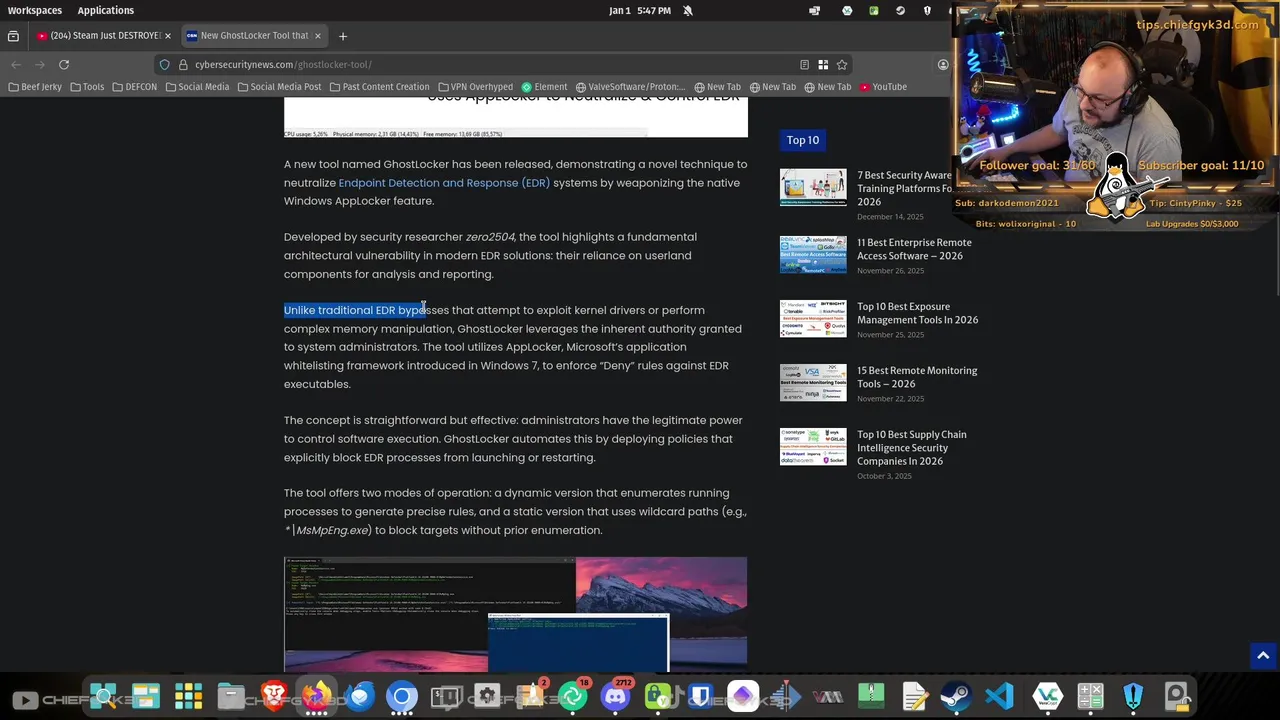Launch VeraCrypt from the dock
Screen dimensions: 1280x720
(1047, 696)
